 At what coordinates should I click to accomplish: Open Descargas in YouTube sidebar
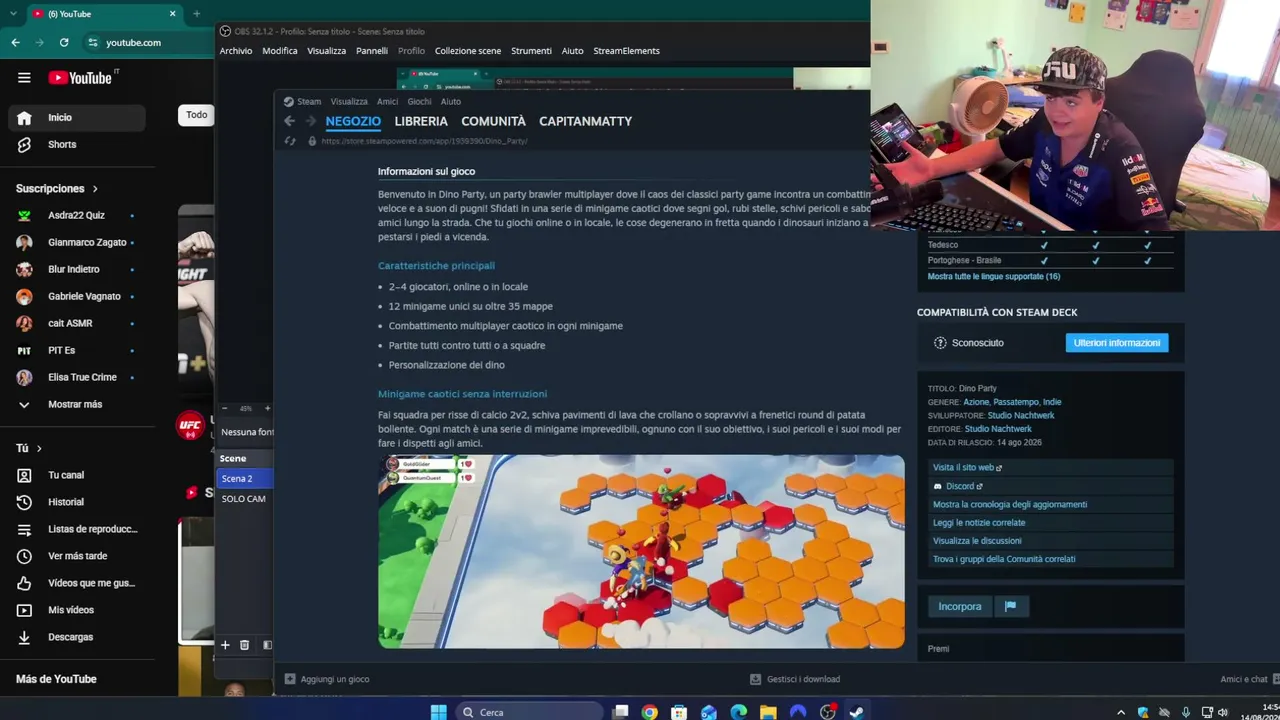(77, 637)
